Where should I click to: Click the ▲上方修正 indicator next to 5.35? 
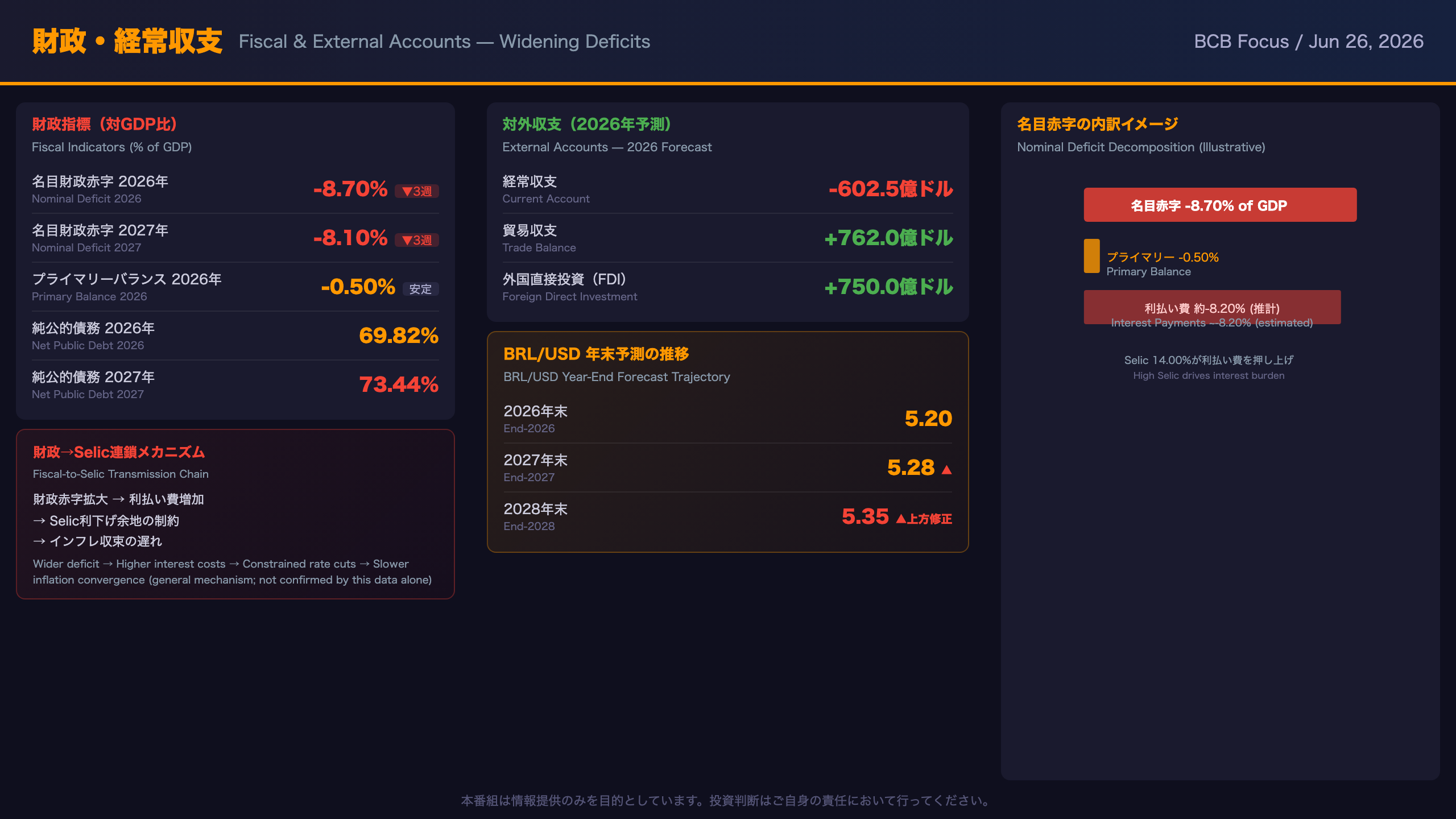(x=924, y=519)
